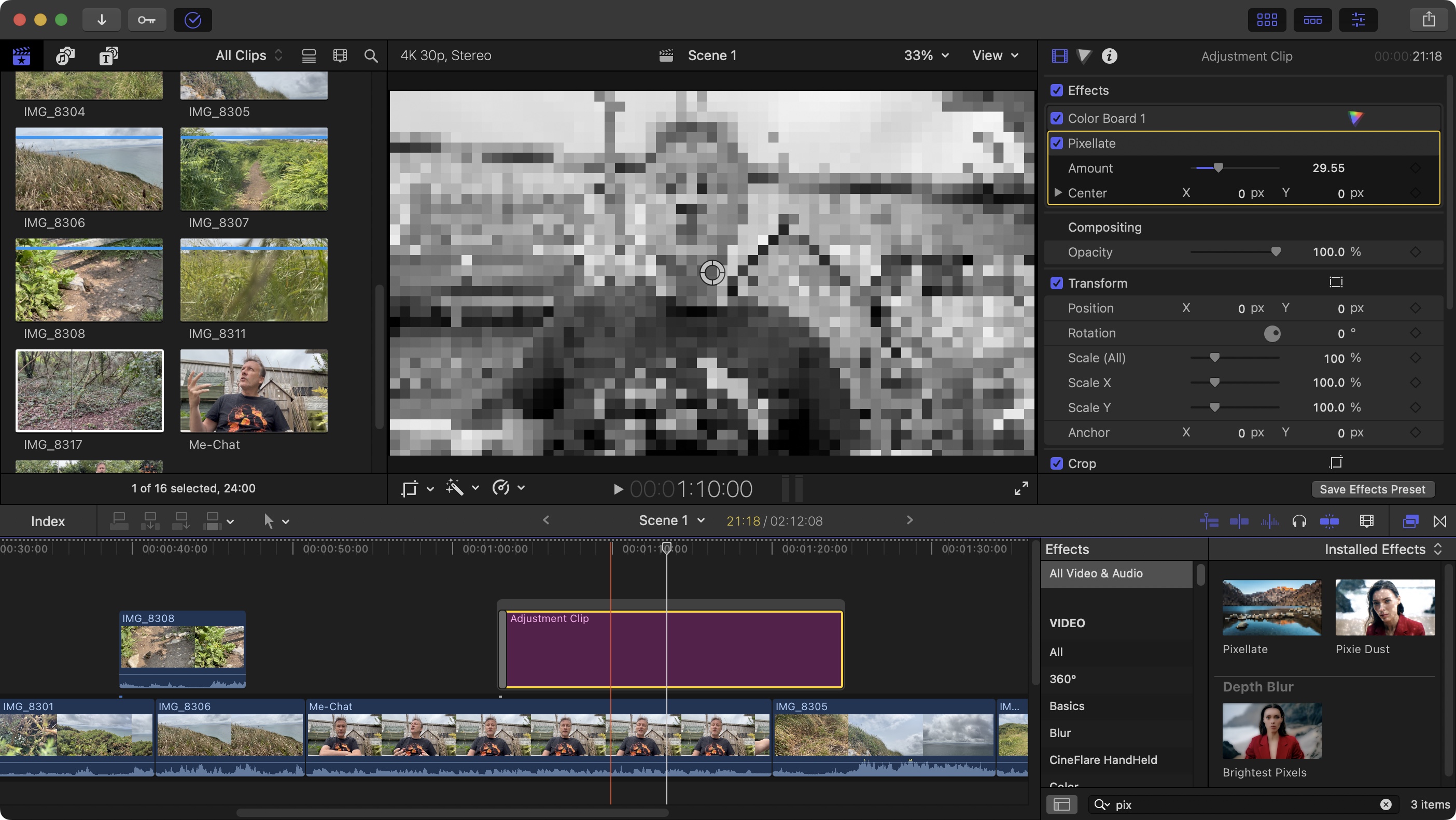Open the Share destinations
Screen dimensions: 1456x820
[x=1430, y=19]
